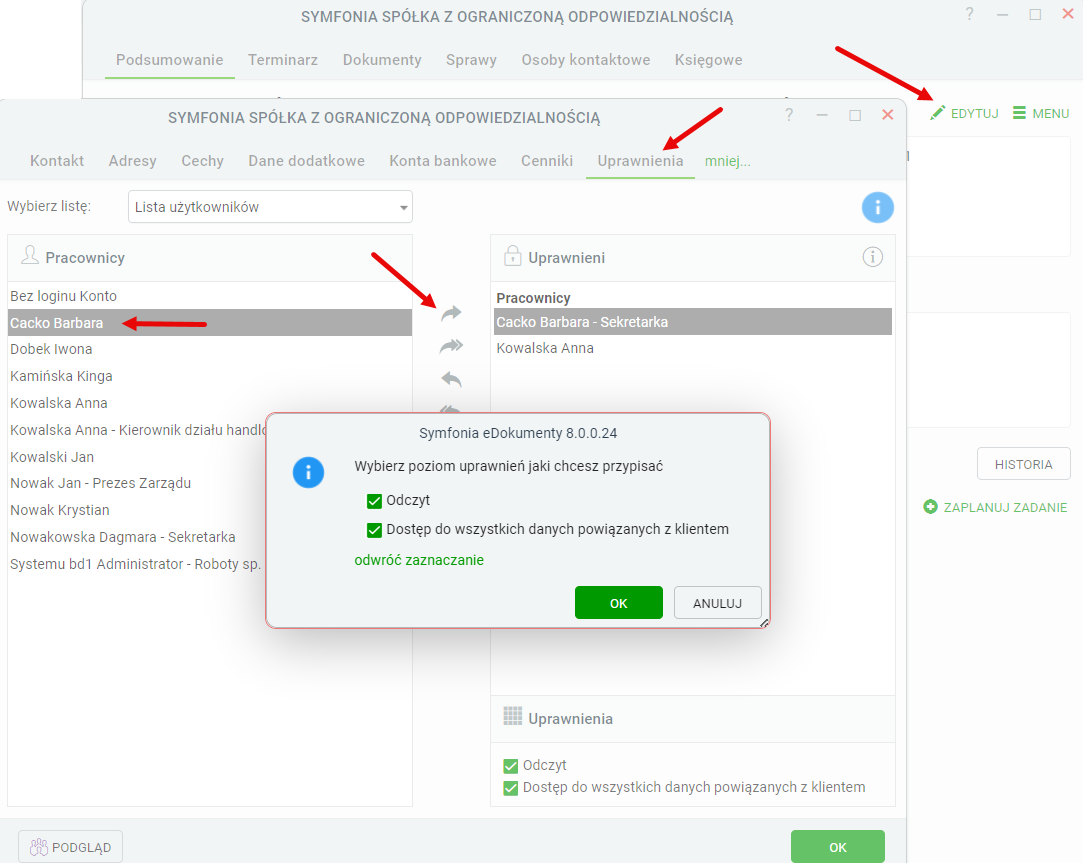Select Dobek Iwona in employee list
The width and height of the screenshot is (1083, 863).
pos(210,350)
